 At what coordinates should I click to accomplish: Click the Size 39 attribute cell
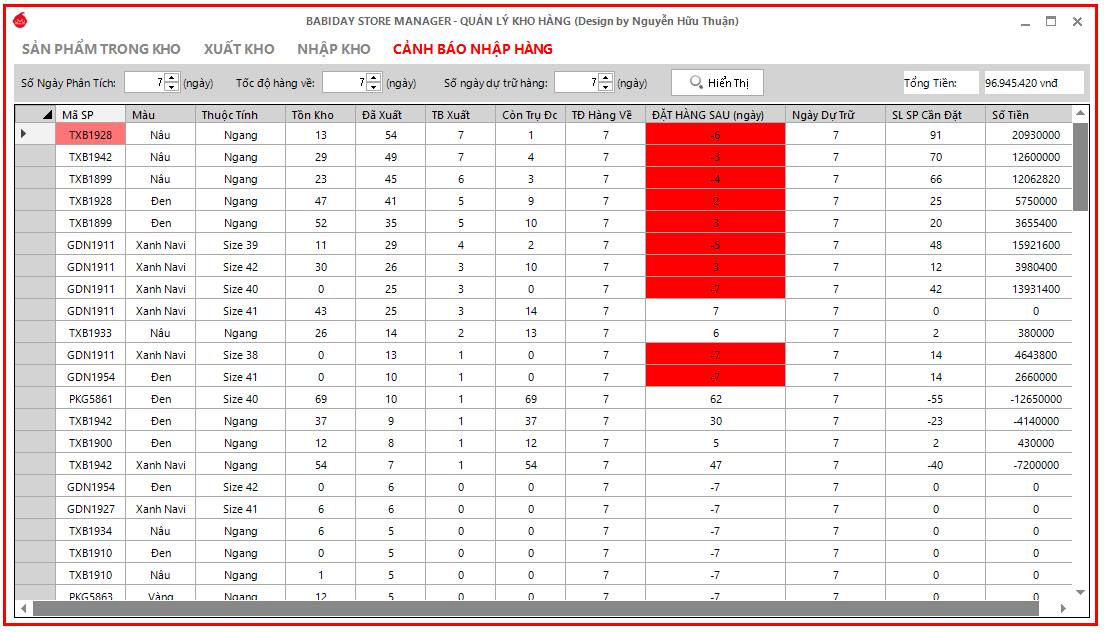[240, 245]
